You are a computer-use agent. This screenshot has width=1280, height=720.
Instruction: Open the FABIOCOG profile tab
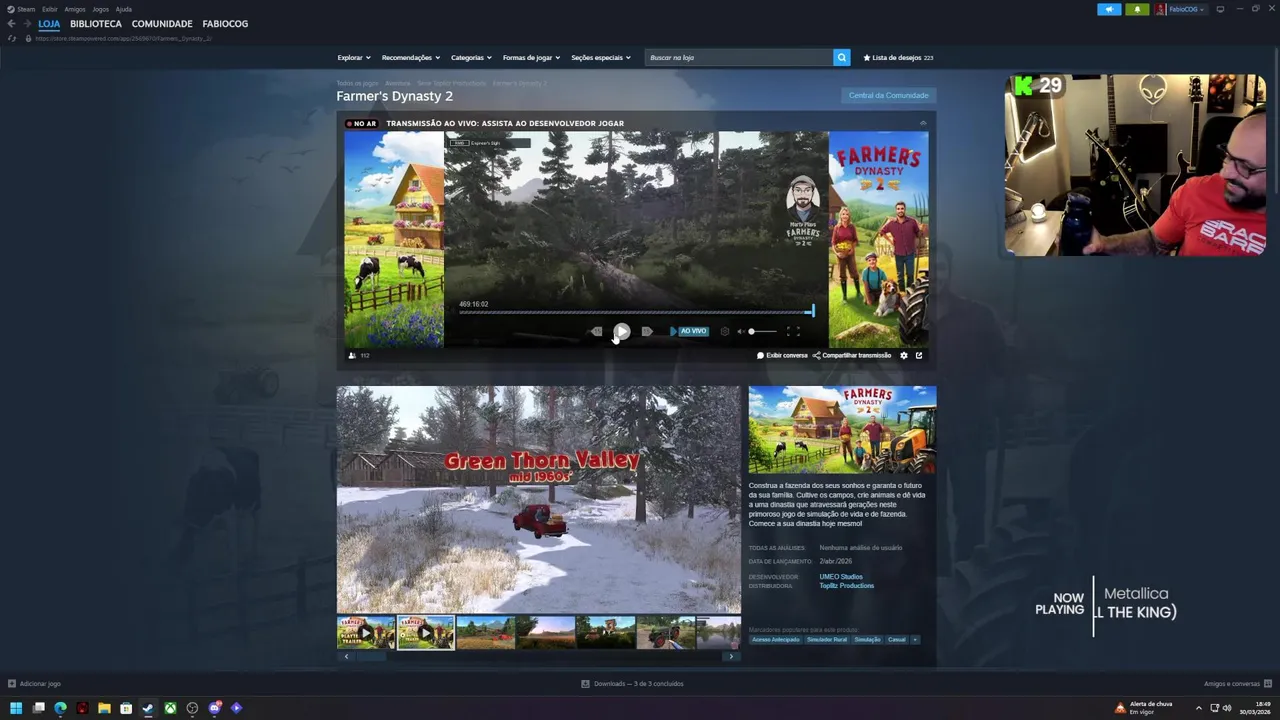pos(225,24)
